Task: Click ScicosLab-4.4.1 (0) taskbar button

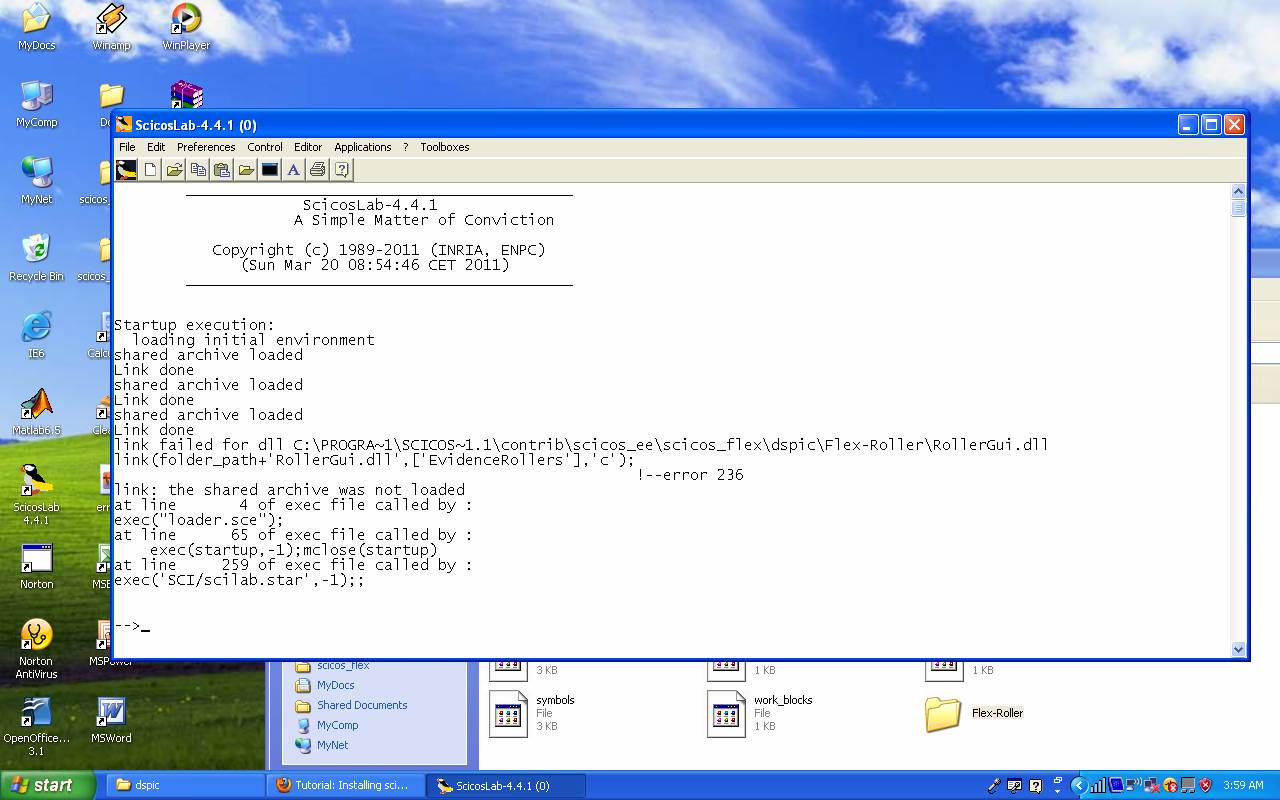Action: click(505, 785)
